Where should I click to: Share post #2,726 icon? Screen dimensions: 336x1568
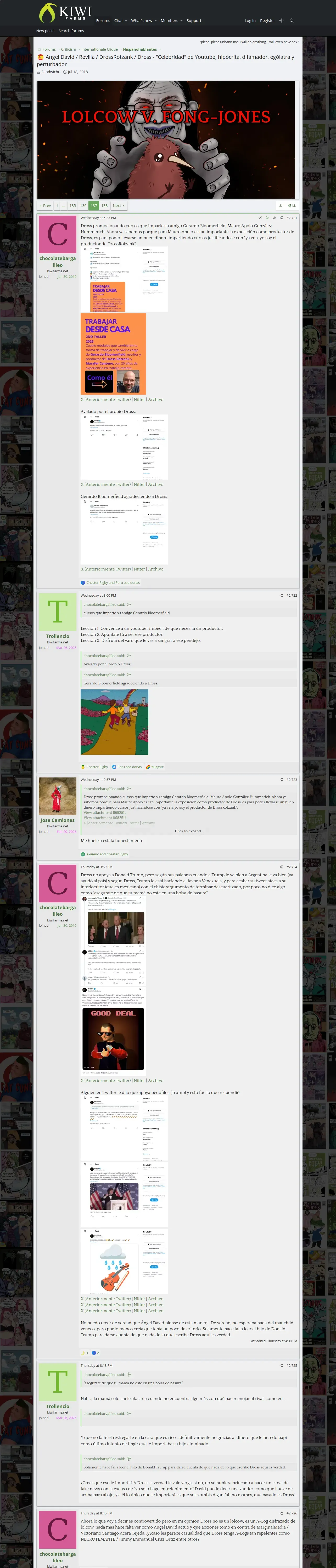[x=281, y=1513]
